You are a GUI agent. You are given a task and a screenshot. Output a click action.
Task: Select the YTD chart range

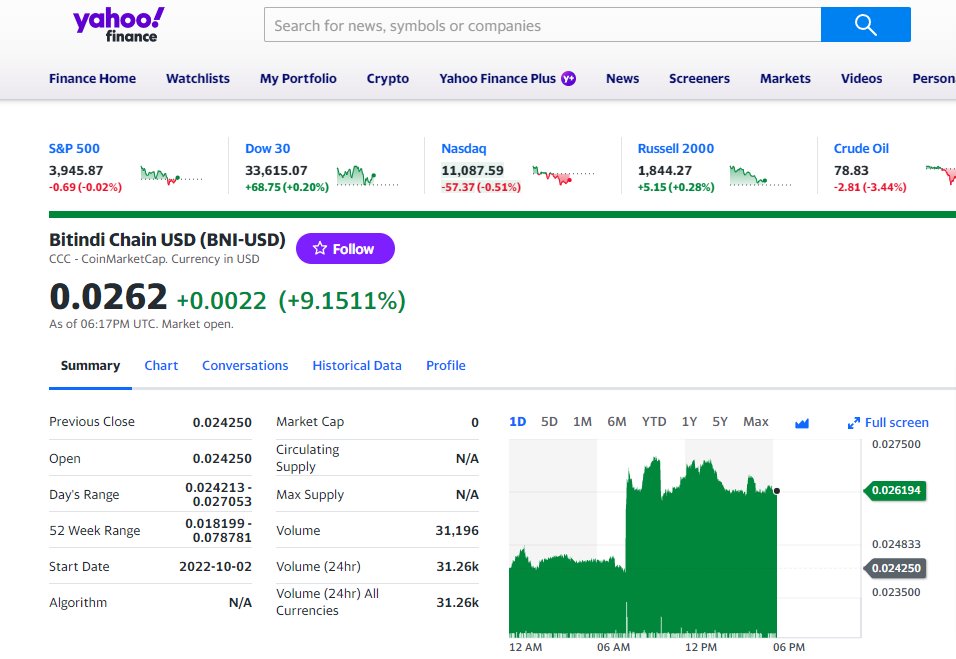pyautogui.click(x=654, y=422)
